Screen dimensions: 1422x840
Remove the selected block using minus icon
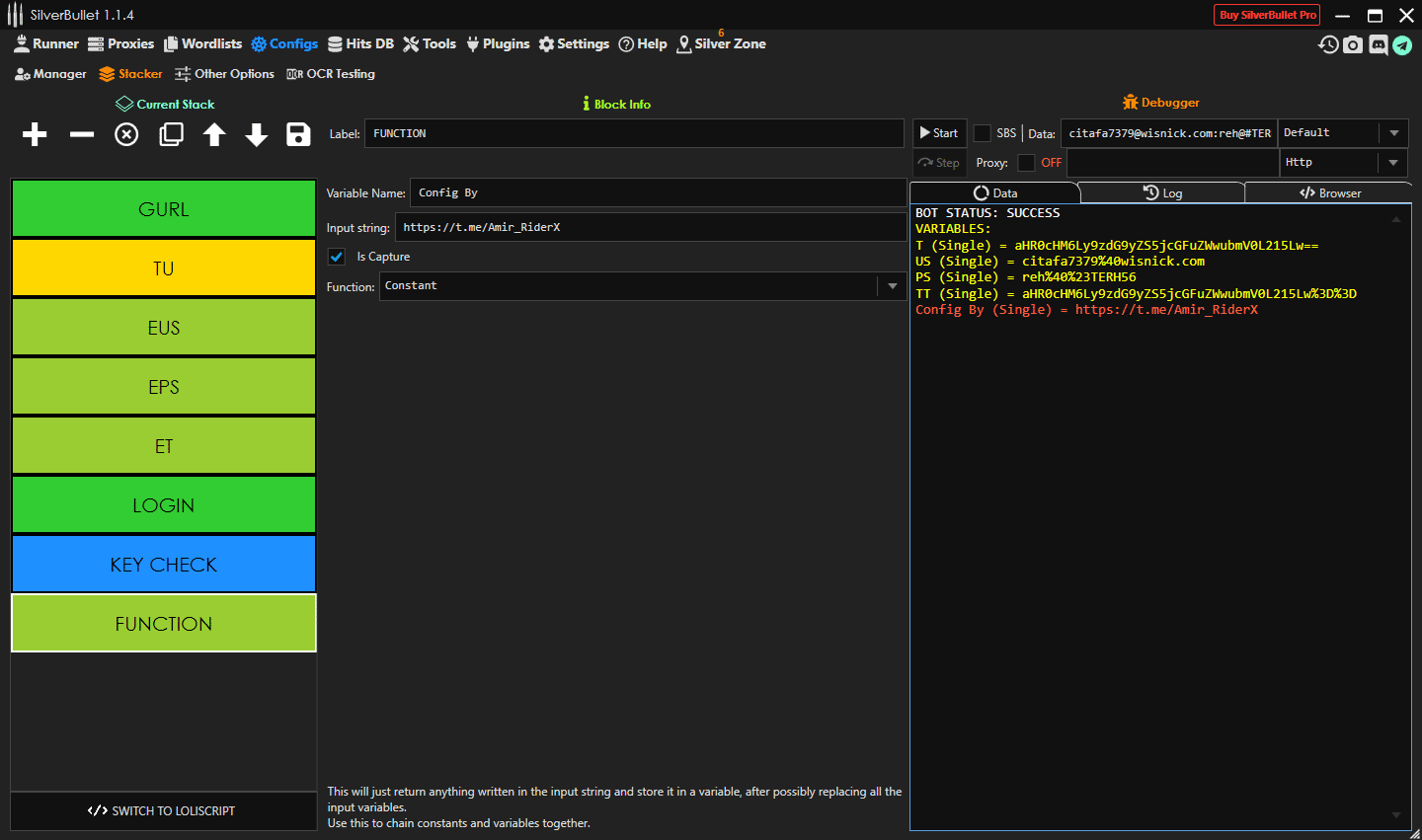coord(81,134)
